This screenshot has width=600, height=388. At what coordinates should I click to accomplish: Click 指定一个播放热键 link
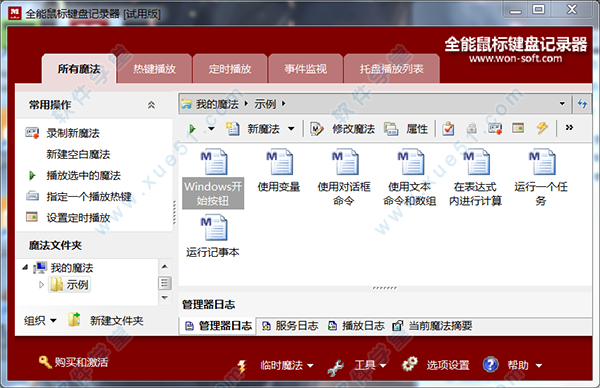pos(89,197)
